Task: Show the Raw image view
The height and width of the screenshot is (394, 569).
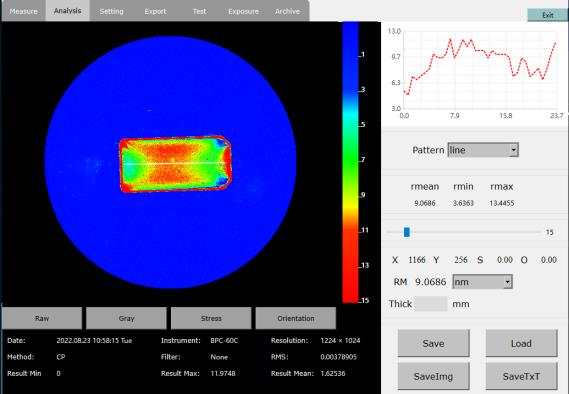Action: [x=42, y=318]
